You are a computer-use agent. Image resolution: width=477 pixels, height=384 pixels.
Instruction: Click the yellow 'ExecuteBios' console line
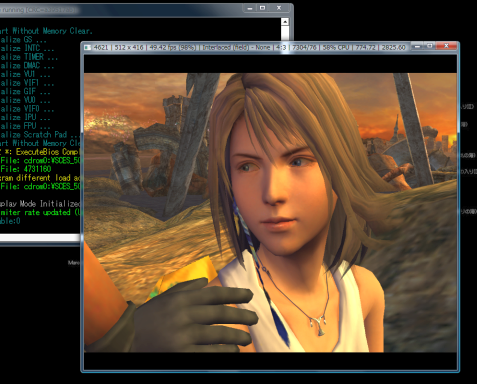coord(40,152)
